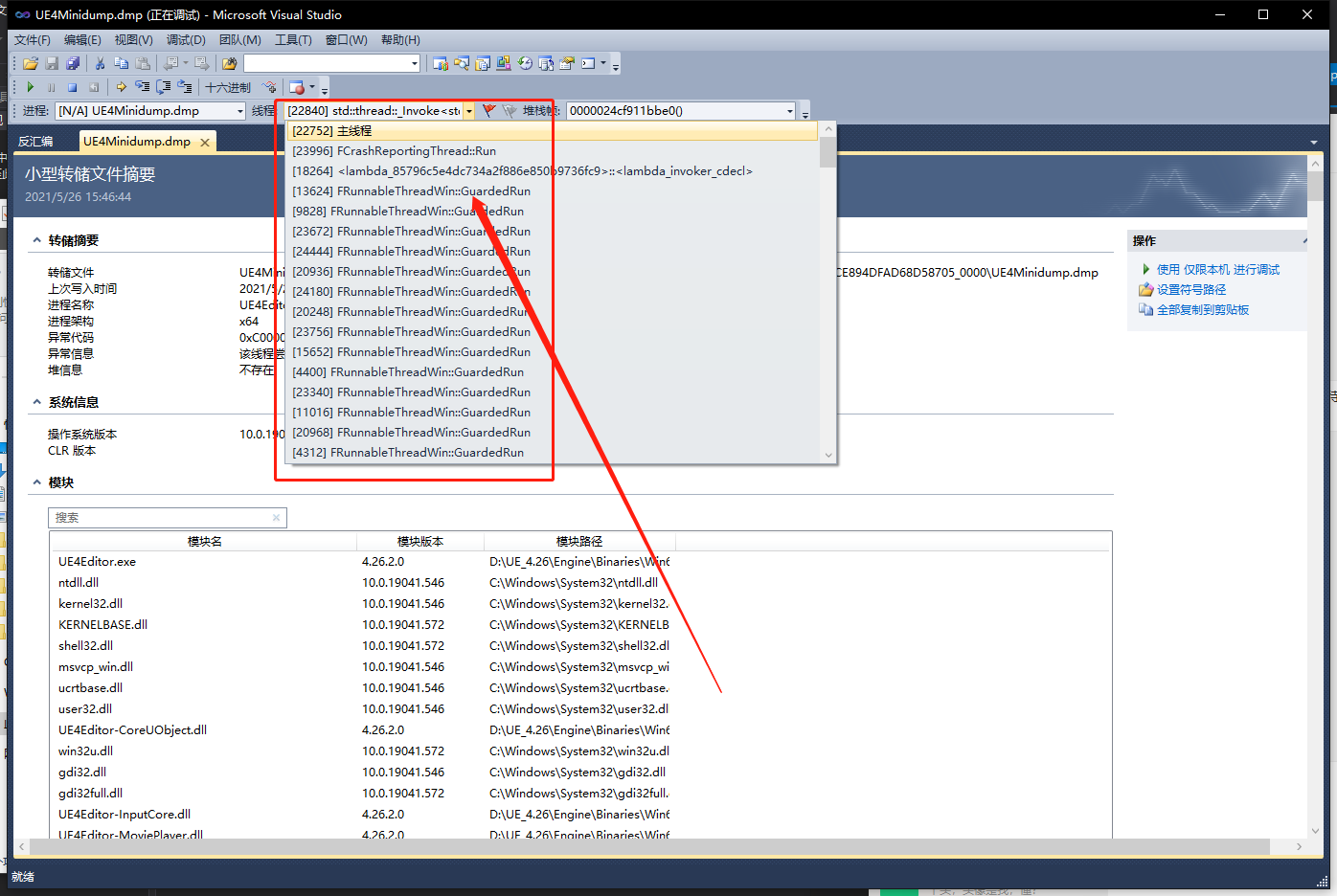
Task: Select thread [23996] FCrashReportingThread::Run
Action: coord(554,151)
